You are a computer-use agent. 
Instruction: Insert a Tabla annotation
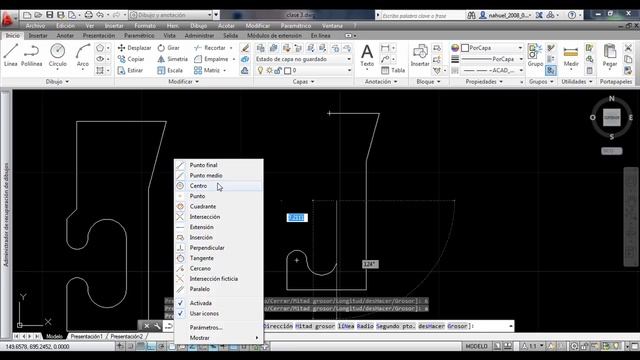[x=393, y=70]
